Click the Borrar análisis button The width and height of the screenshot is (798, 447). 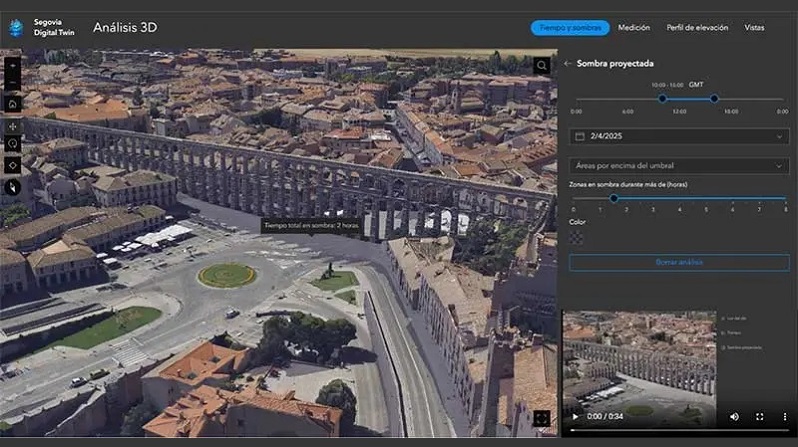pos(679,262)
